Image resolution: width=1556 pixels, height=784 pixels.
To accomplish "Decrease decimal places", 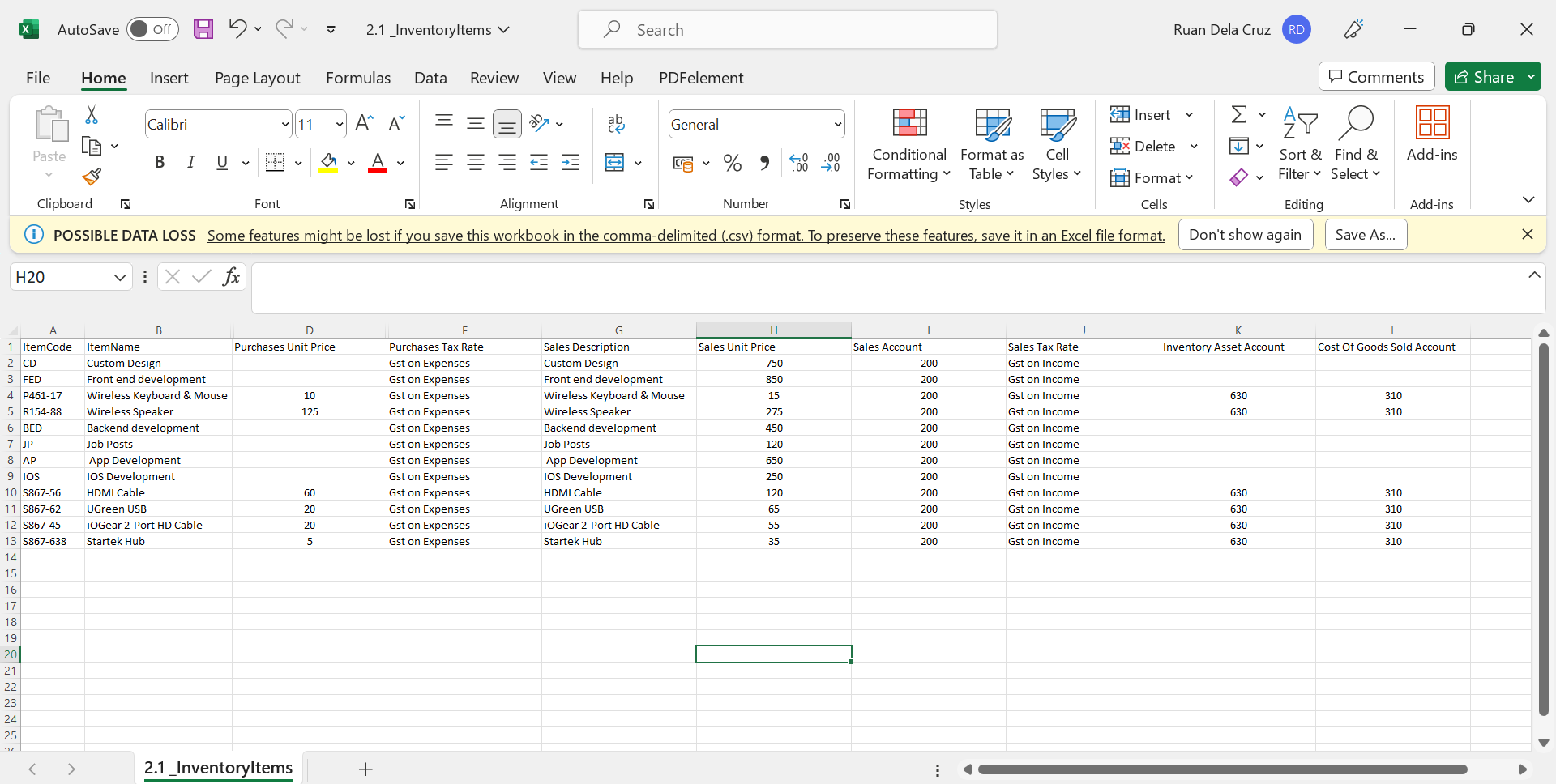I will point(831,163).
